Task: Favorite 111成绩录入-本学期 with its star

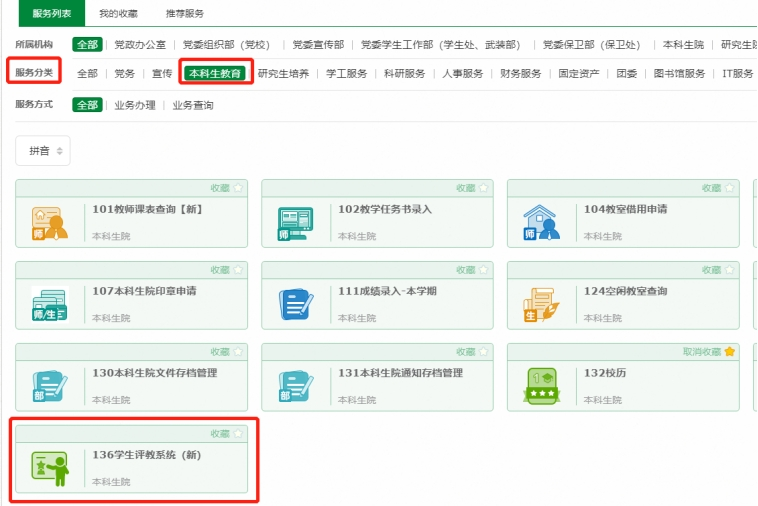Action: click(x=483, y=270)
